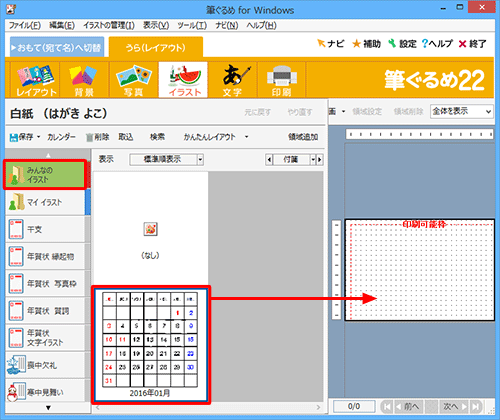Click the app icon in title bar

[x=11, y=9]
